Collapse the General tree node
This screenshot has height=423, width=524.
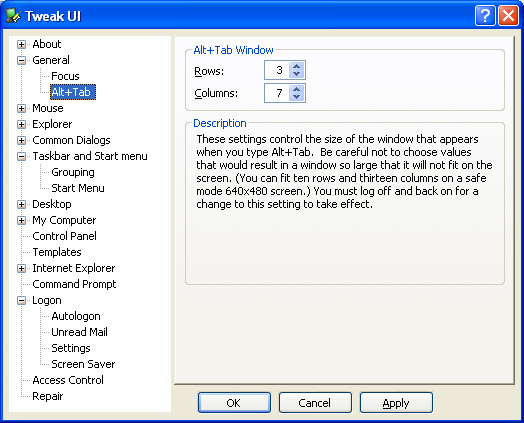point(21,60)
